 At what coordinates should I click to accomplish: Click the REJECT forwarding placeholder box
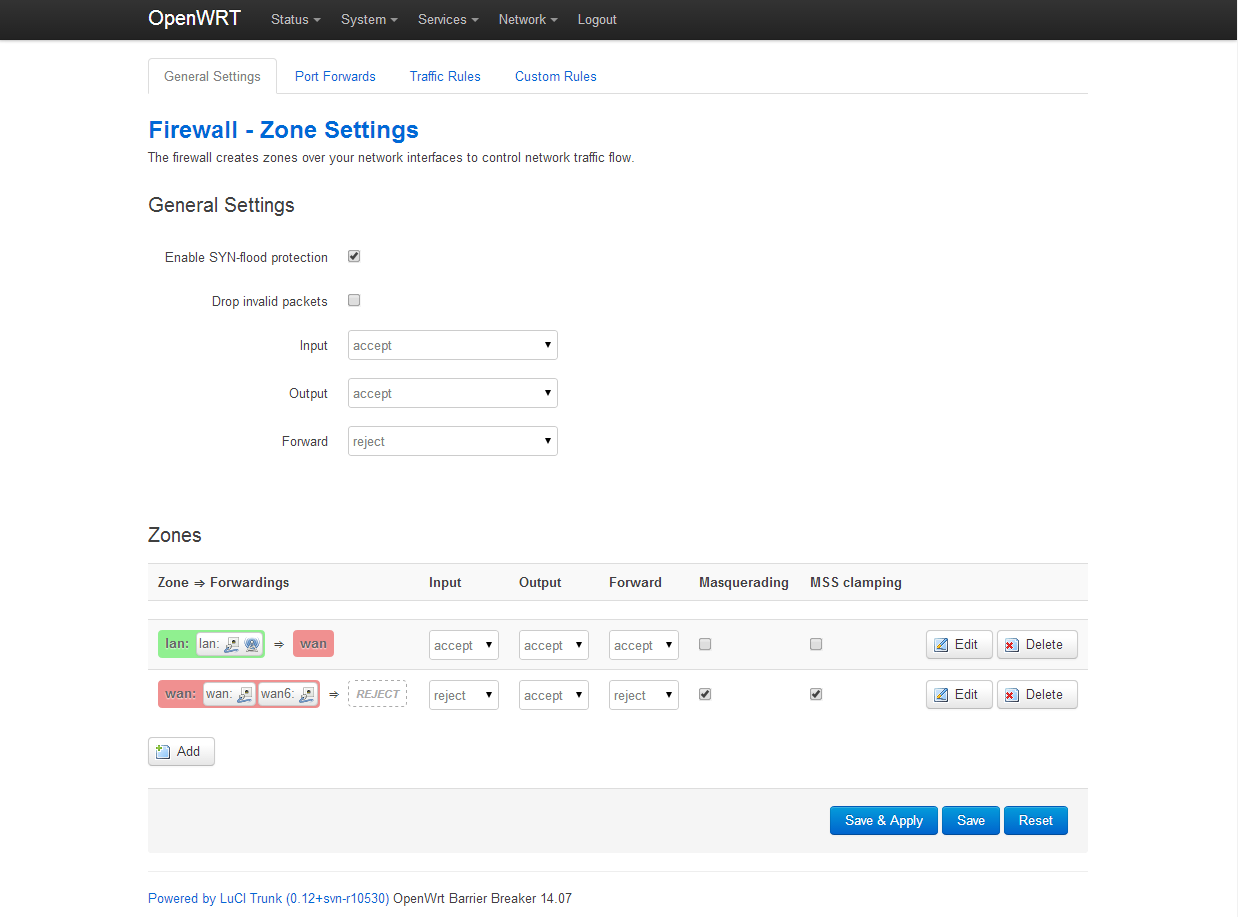378,694
